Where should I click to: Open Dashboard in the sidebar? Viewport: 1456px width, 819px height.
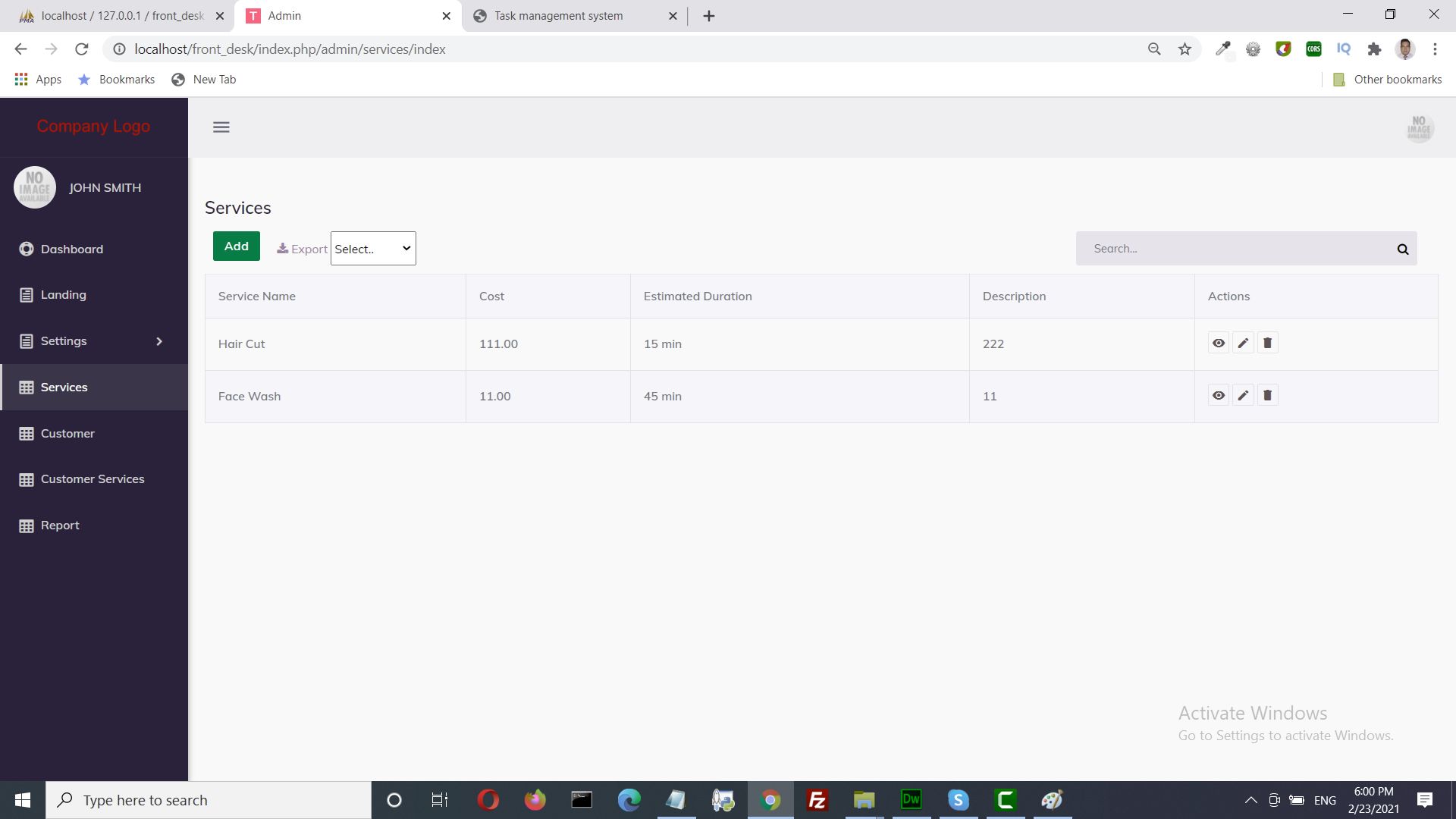(71, 249)
